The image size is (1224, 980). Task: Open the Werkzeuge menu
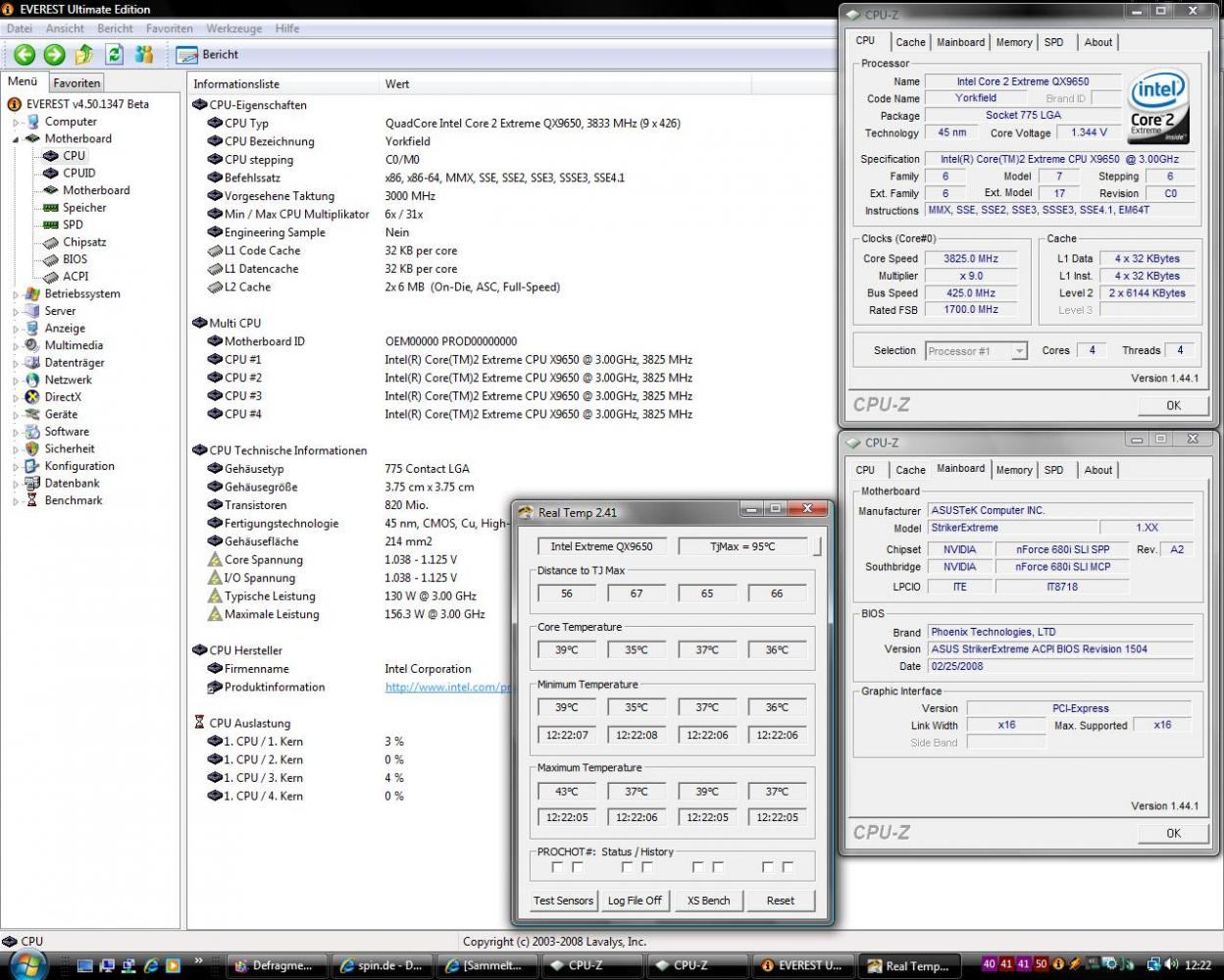233,28
